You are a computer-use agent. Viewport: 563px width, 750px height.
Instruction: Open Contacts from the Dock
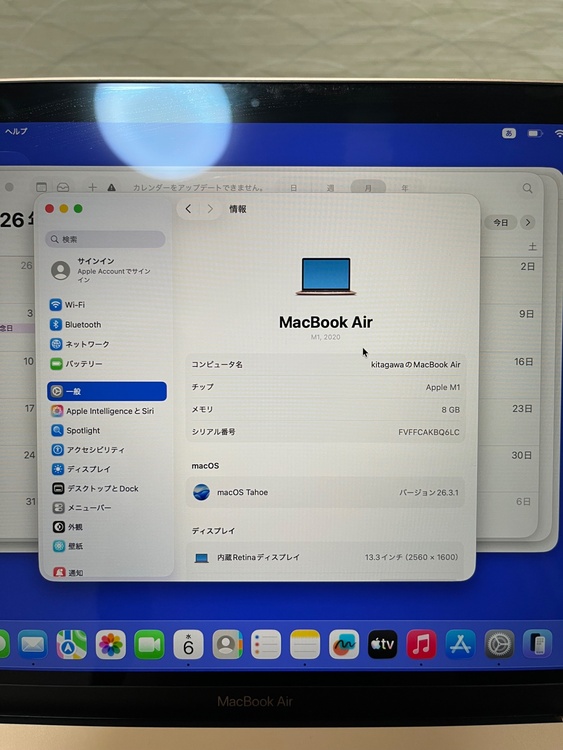tap(227, 644)
